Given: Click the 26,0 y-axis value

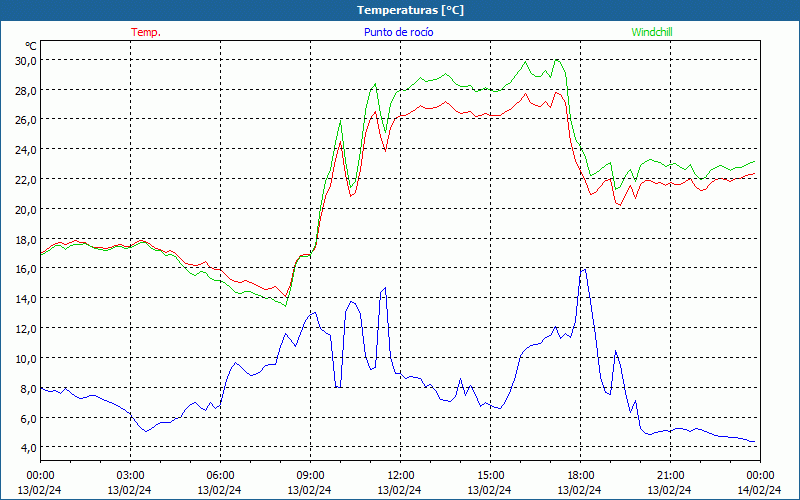Looking at the screenshot, I should (x=26, y=120).
